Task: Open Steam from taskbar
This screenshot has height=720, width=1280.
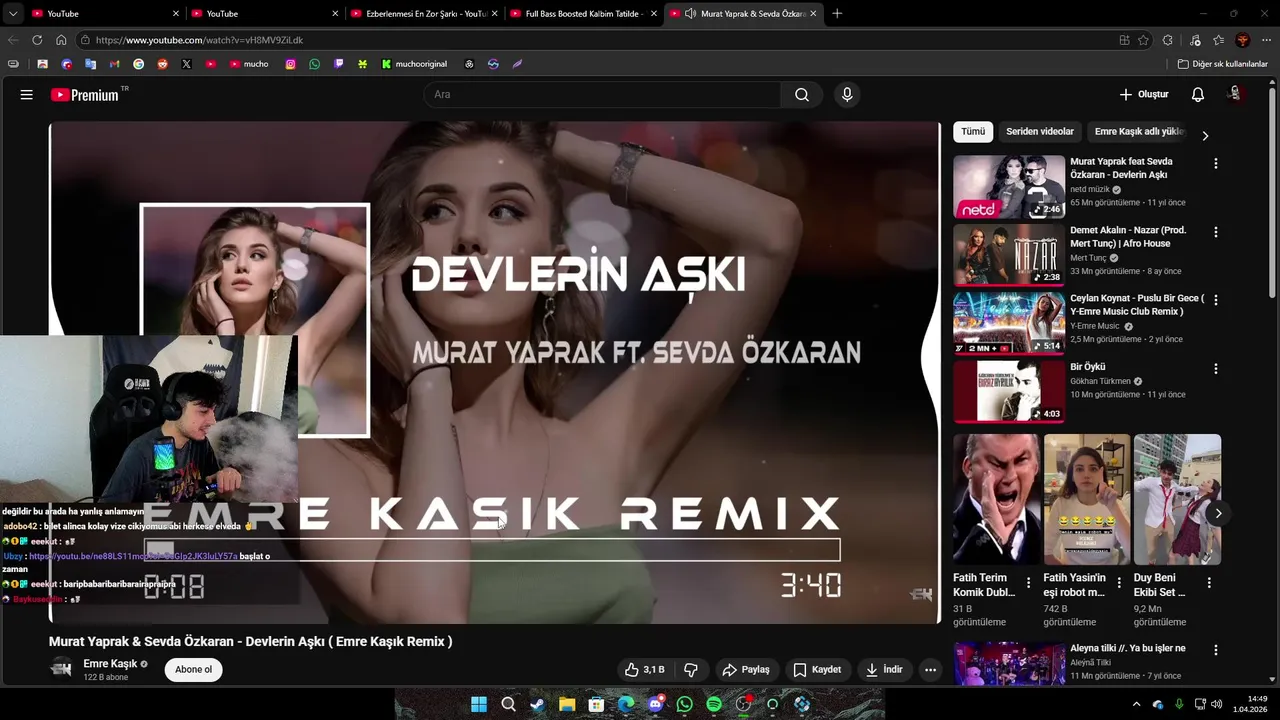Action: pyautogui.click(x=538, y=704)
